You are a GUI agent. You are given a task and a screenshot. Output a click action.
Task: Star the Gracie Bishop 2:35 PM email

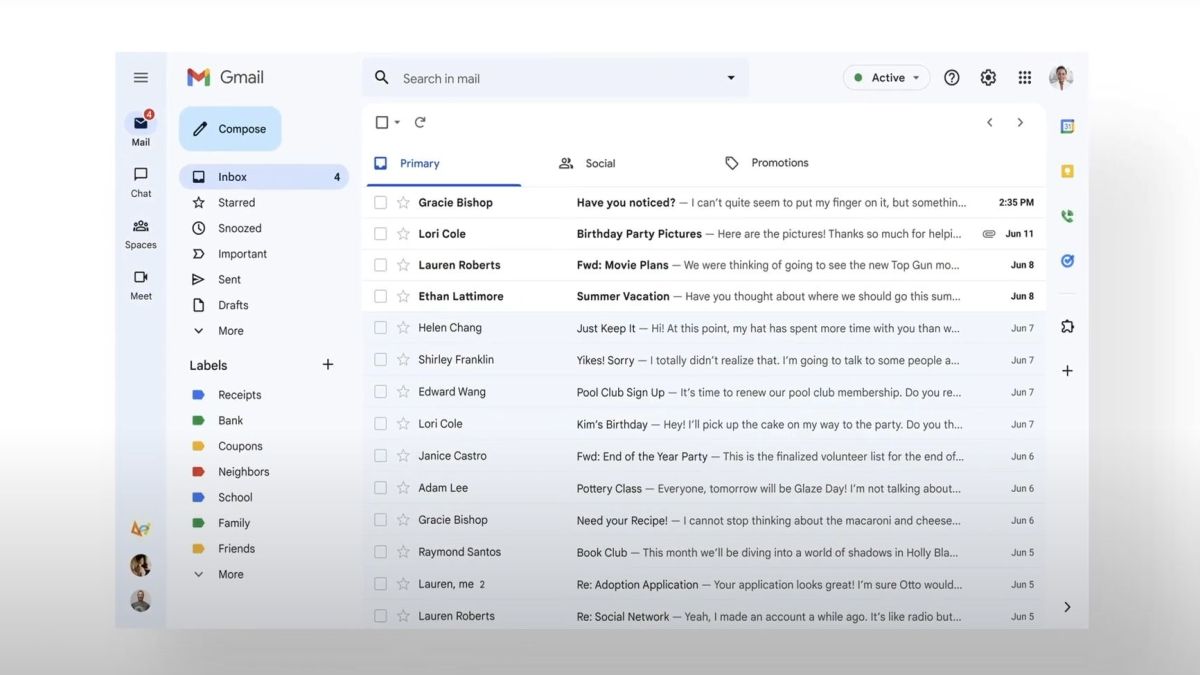[403, 202]
